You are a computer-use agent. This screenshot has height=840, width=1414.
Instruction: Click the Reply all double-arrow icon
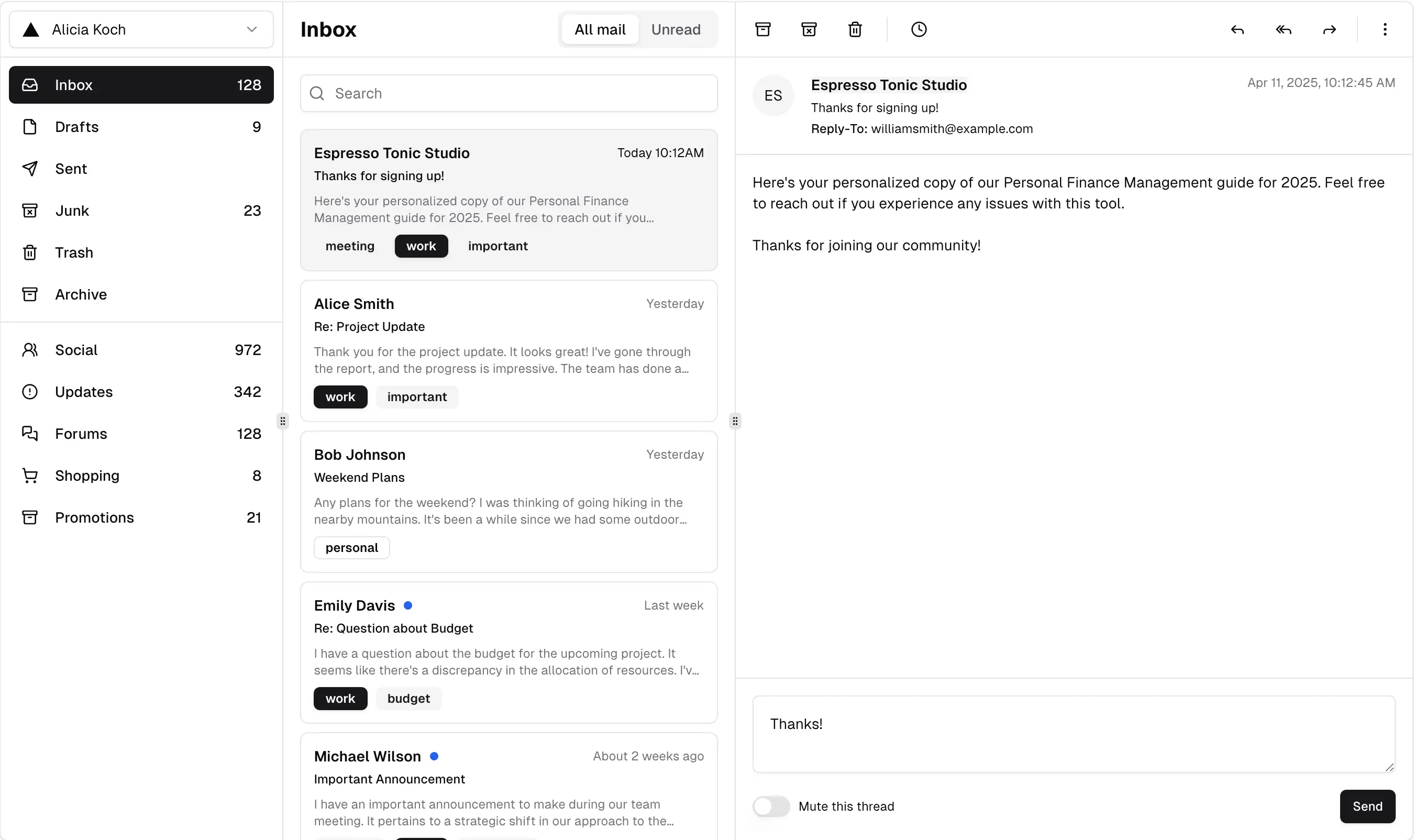click(x=1283, y=29)
